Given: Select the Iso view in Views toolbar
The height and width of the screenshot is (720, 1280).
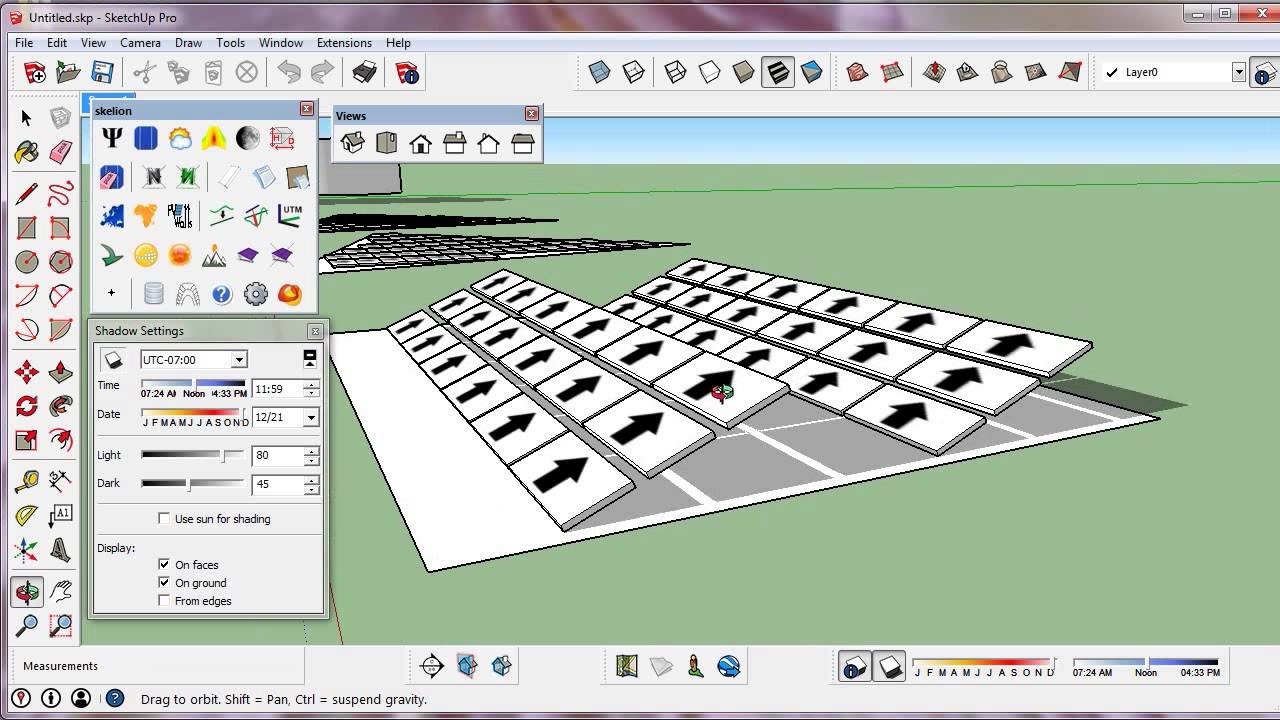Looking at the screenshot, I should (x=353, y=143).
